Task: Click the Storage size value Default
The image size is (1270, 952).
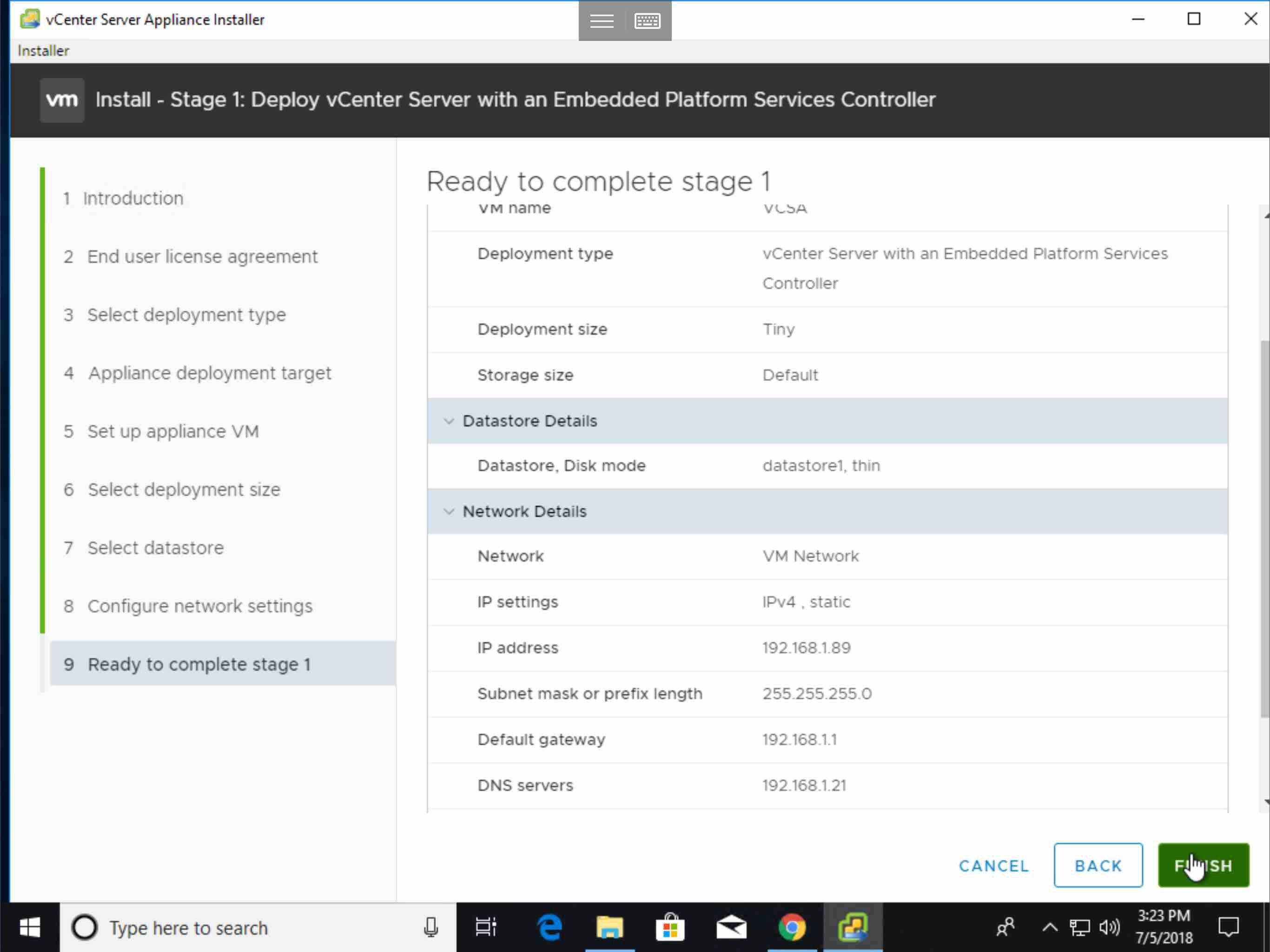Action: click(790, 376)
